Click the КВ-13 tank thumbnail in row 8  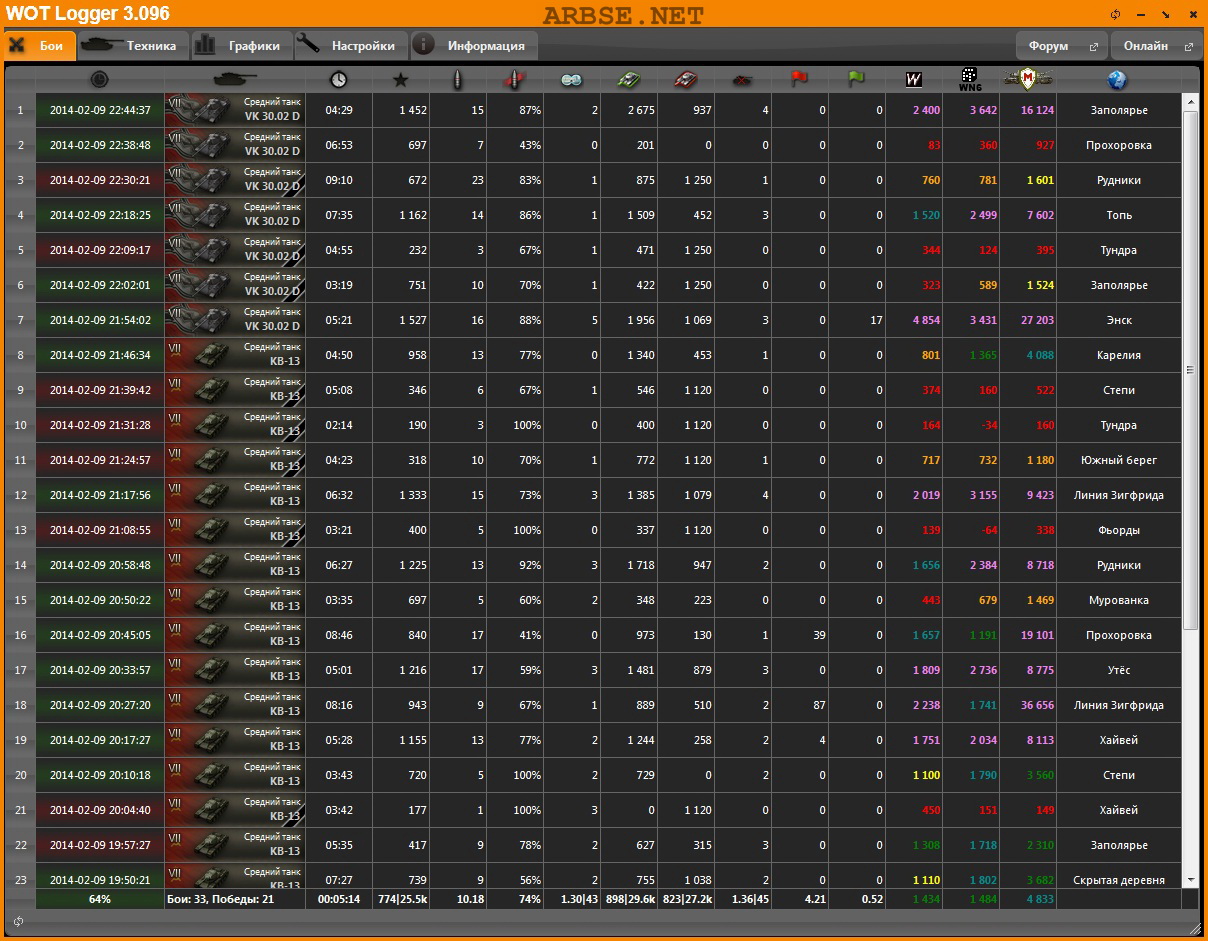pyautogui.click(x=200, y=355)
